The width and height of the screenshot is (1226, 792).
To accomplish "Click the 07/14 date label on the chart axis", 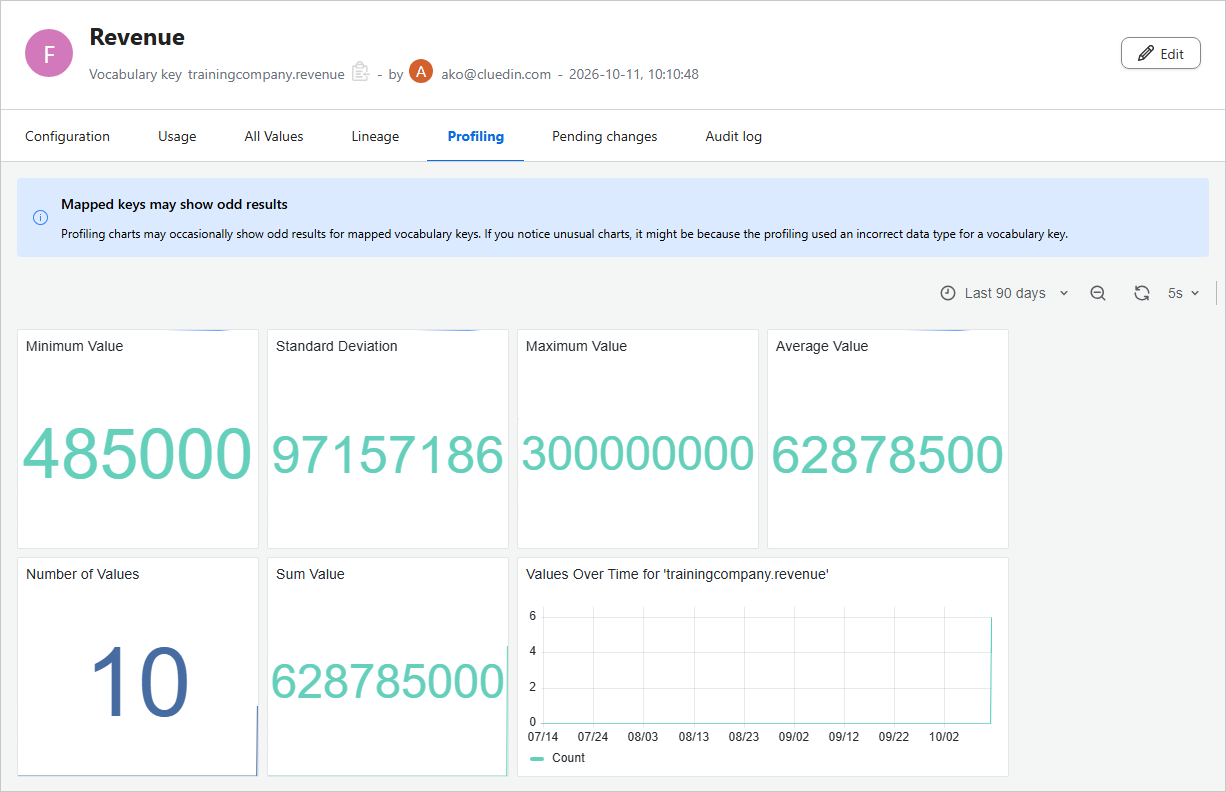I will [x=543, y=737].
